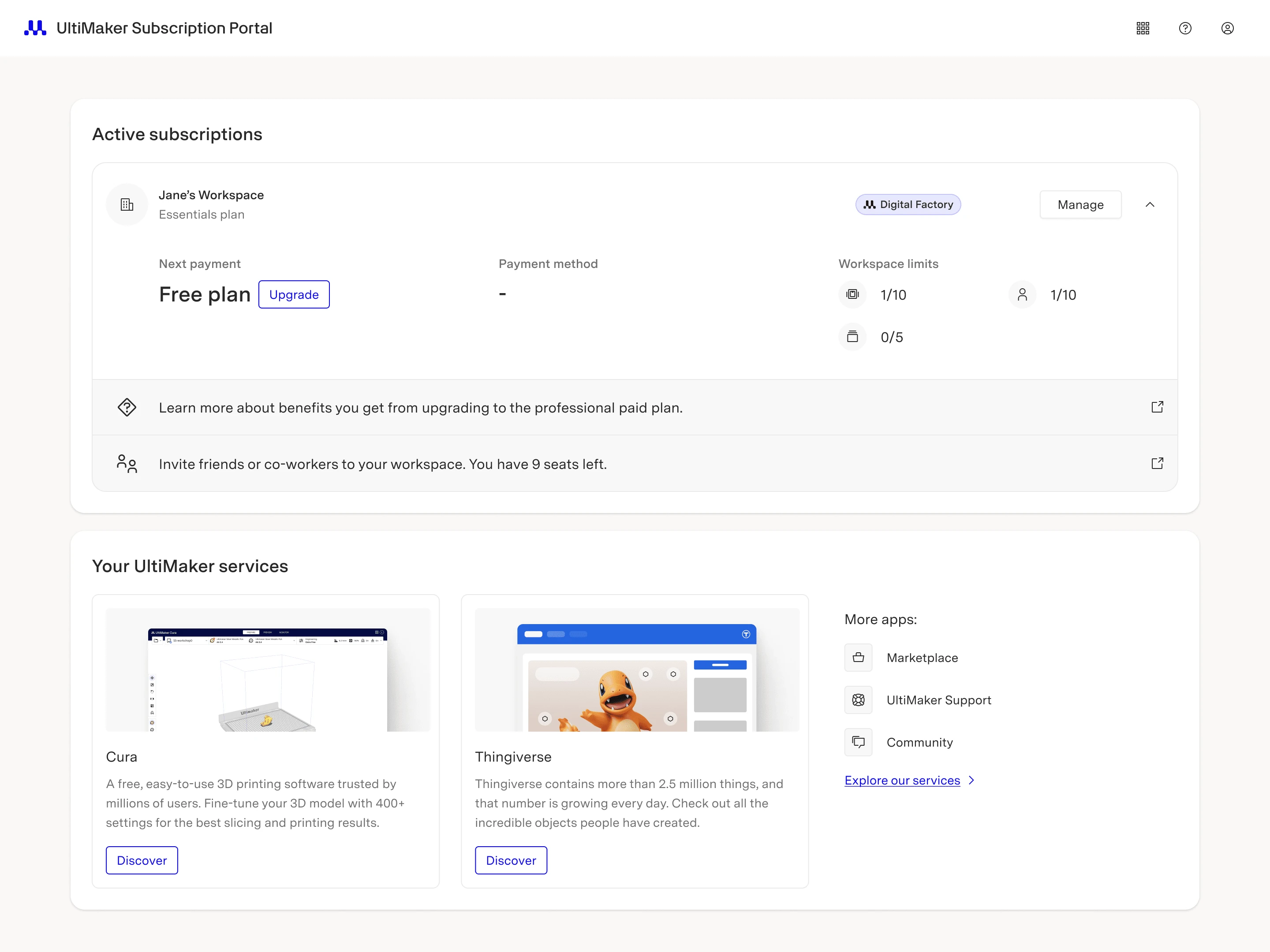The image size is (1270, 952).
Task: Click the diamond/upgrade benefits icon
Action: coord(127,407)
